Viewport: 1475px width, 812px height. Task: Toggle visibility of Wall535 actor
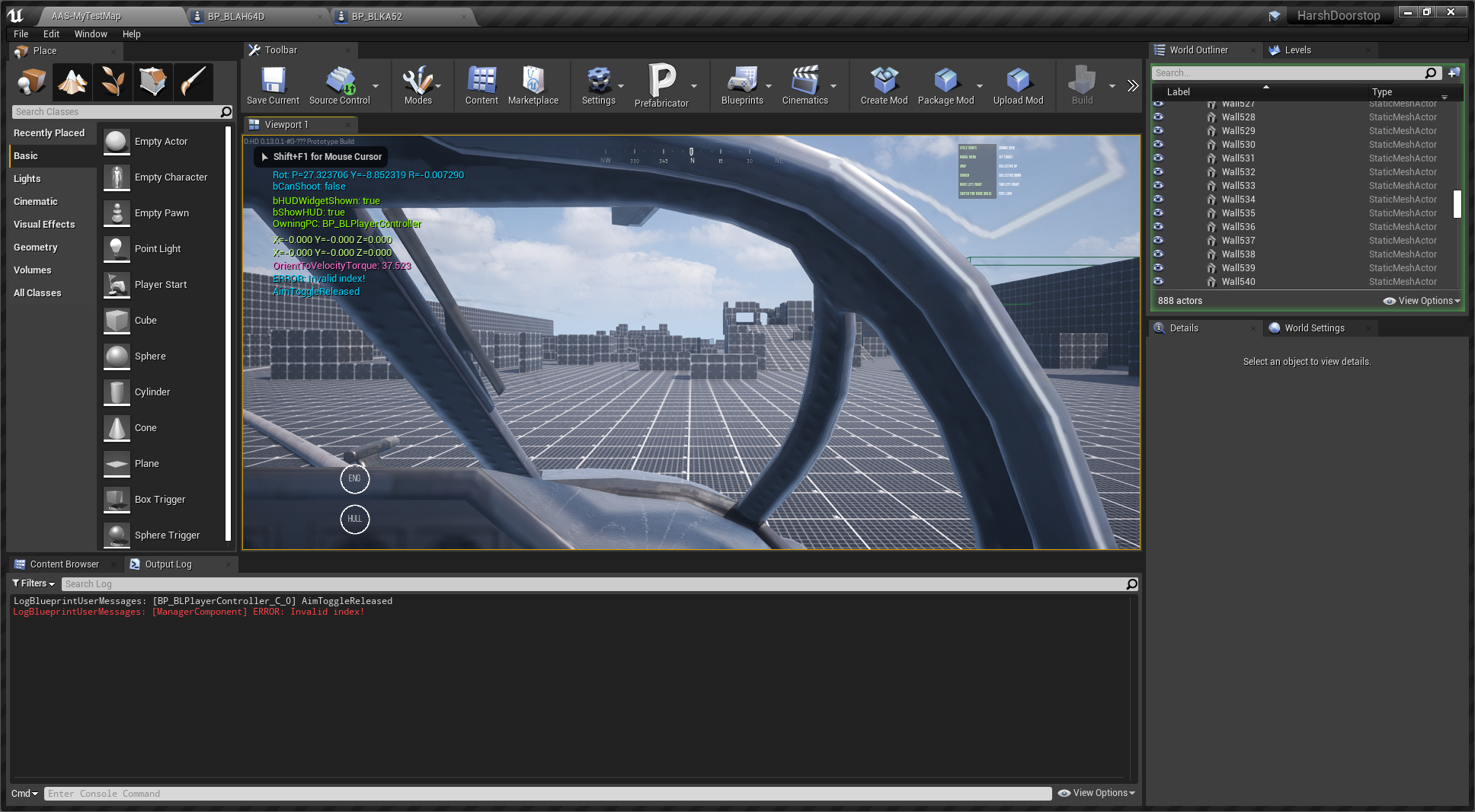1158,213
